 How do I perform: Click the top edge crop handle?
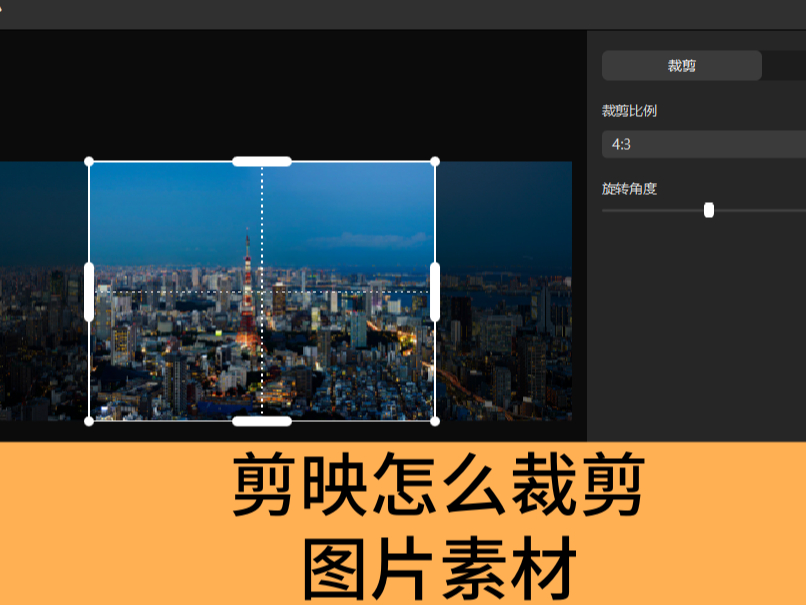[x=262, y=161]
